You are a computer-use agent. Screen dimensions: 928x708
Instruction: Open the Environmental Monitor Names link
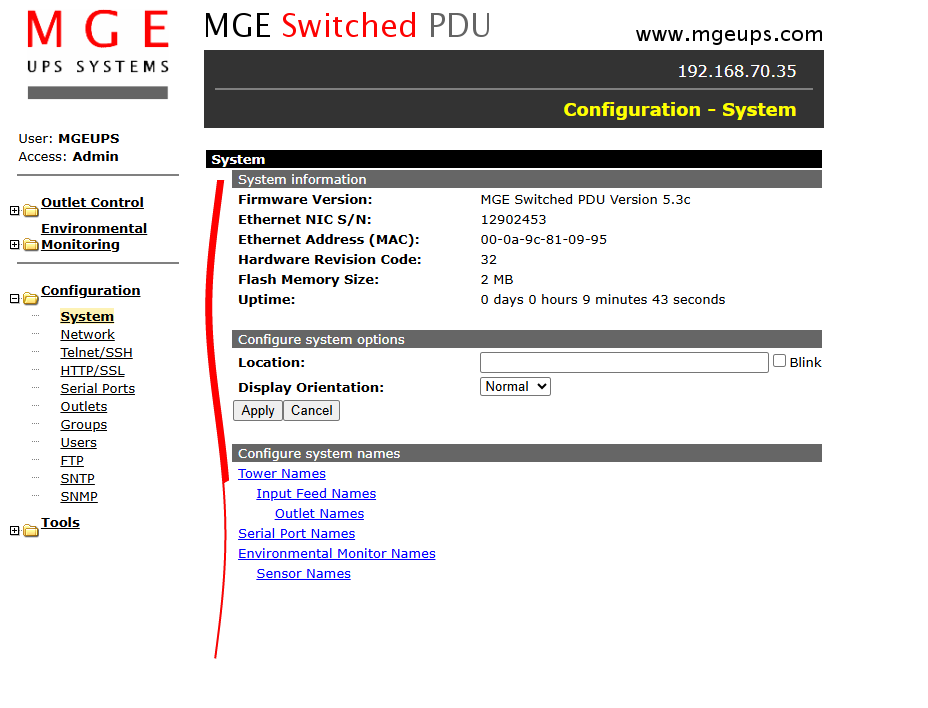[x=336, y=554]
